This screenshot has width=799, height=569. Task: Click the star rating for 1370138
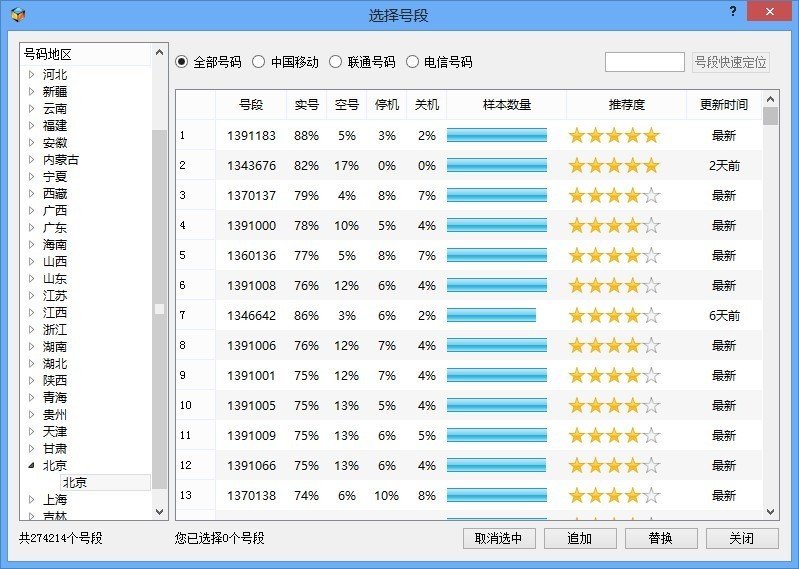[x=614, y=495]
